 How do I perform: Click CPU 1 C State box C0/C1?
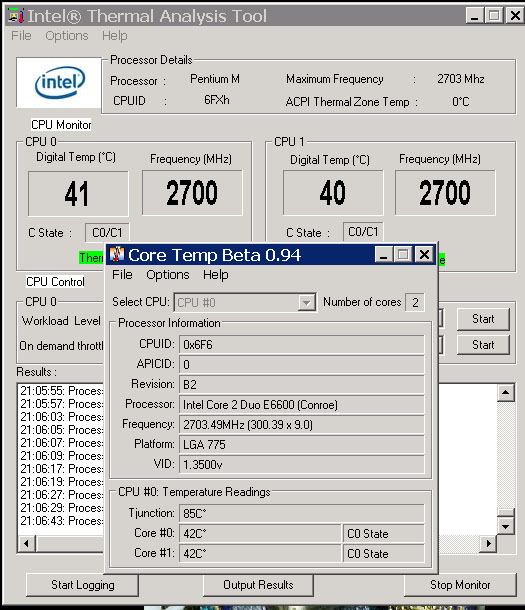pos(363,232)
